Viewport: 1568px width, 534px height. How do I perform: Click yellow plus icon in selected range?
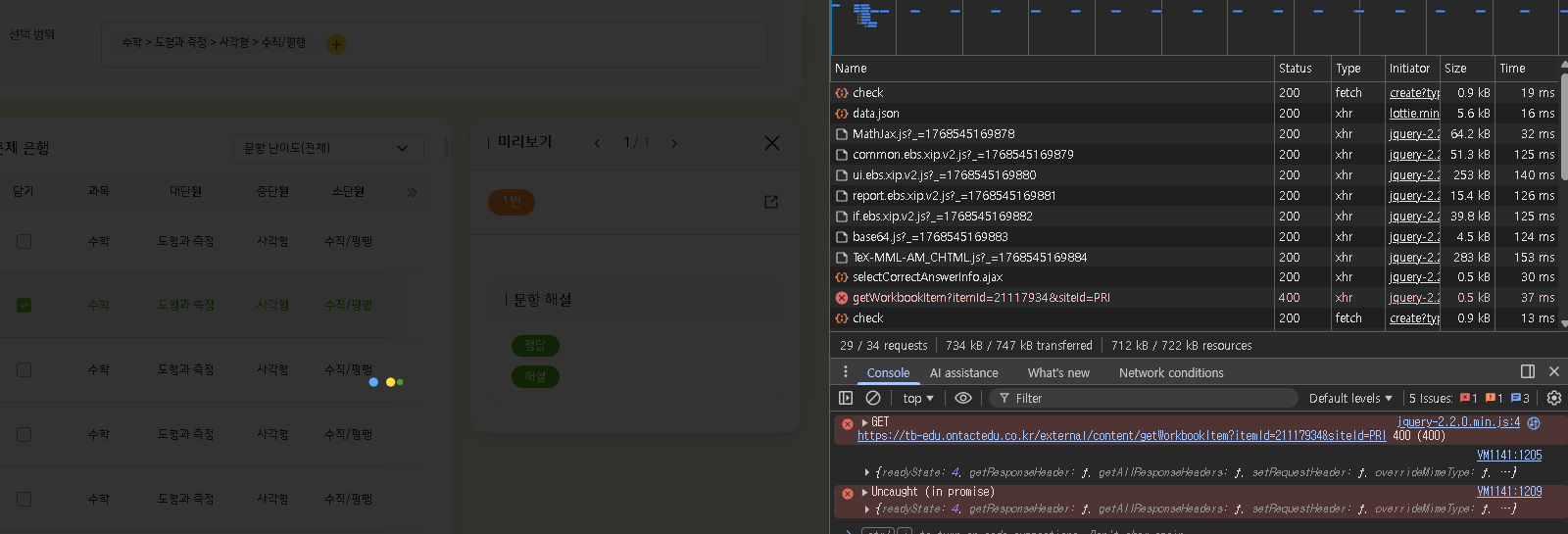(x=336, y=44)
